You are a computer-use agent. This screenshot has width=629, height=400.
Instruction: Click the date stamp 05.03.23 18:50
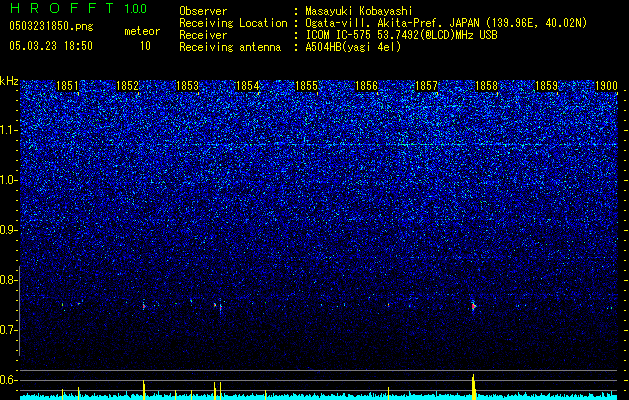click(x=51, y=46)
